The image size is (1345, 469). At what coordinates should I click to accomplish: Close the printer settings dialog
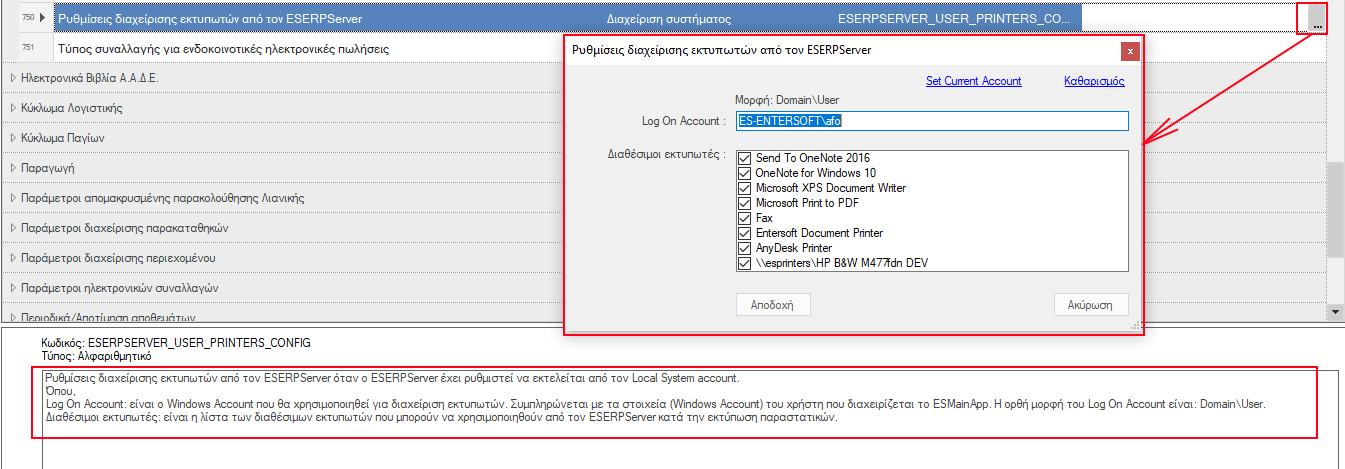click(x=1130, y=50)
